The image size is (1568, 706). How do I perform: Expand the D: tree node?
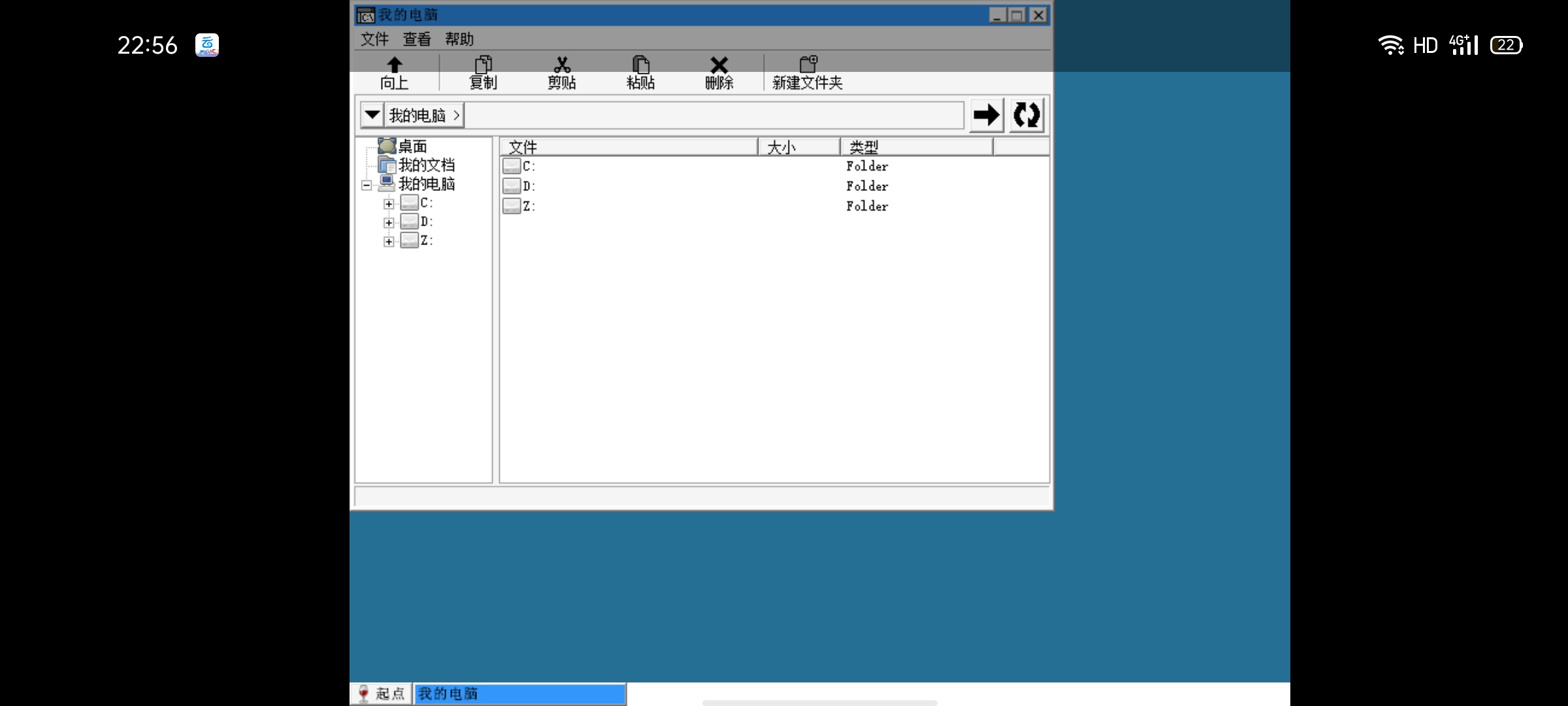tap(389, 223)
